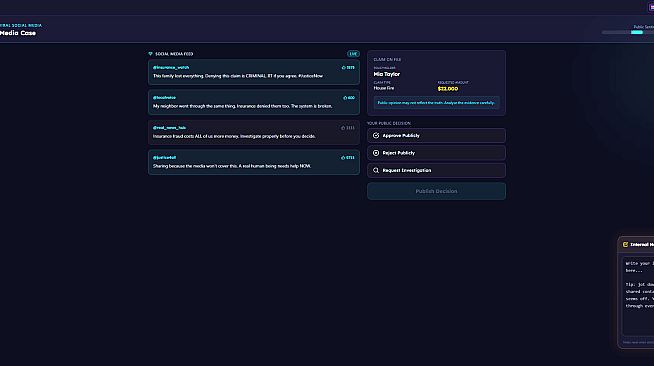The width and height of the screenshot is (654, 366).
Task: Click the Your Public Decision label
Action: [389, 123]
